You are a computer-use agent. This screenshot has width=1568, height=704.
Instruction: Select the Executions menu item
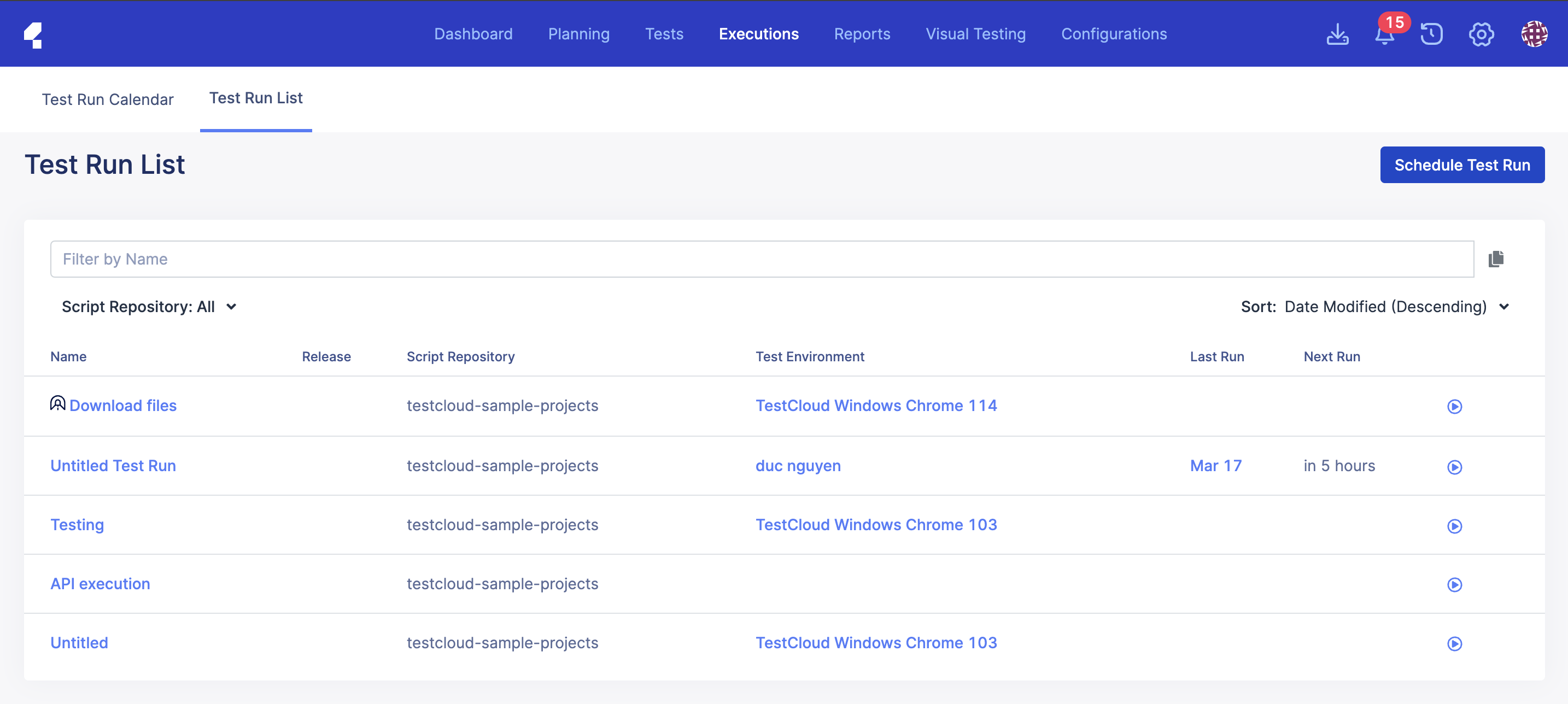point(759,33)
